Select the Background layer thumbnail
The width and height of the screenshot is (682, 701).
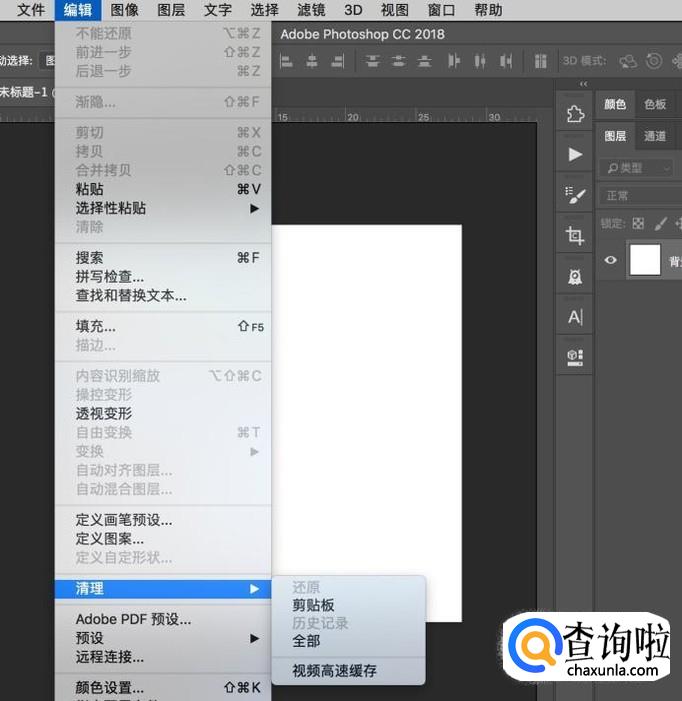coord(645,260)
